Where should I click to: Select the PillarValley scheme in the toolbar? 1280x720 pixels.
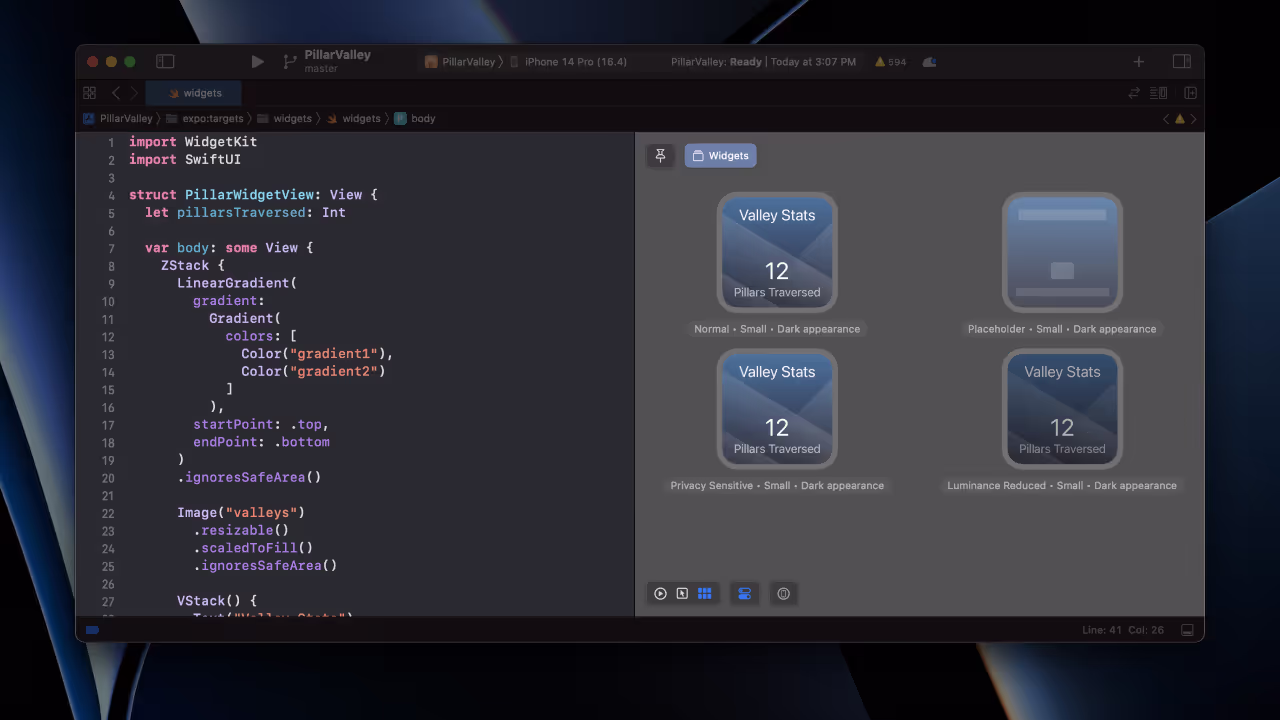click(x=460, y=62)
